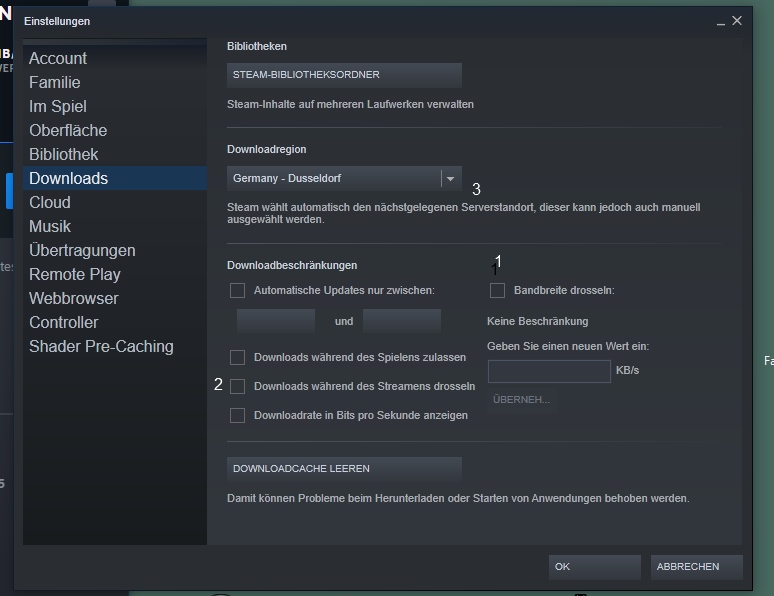Focus the KB/s bandwidth value field

point(549,371)
